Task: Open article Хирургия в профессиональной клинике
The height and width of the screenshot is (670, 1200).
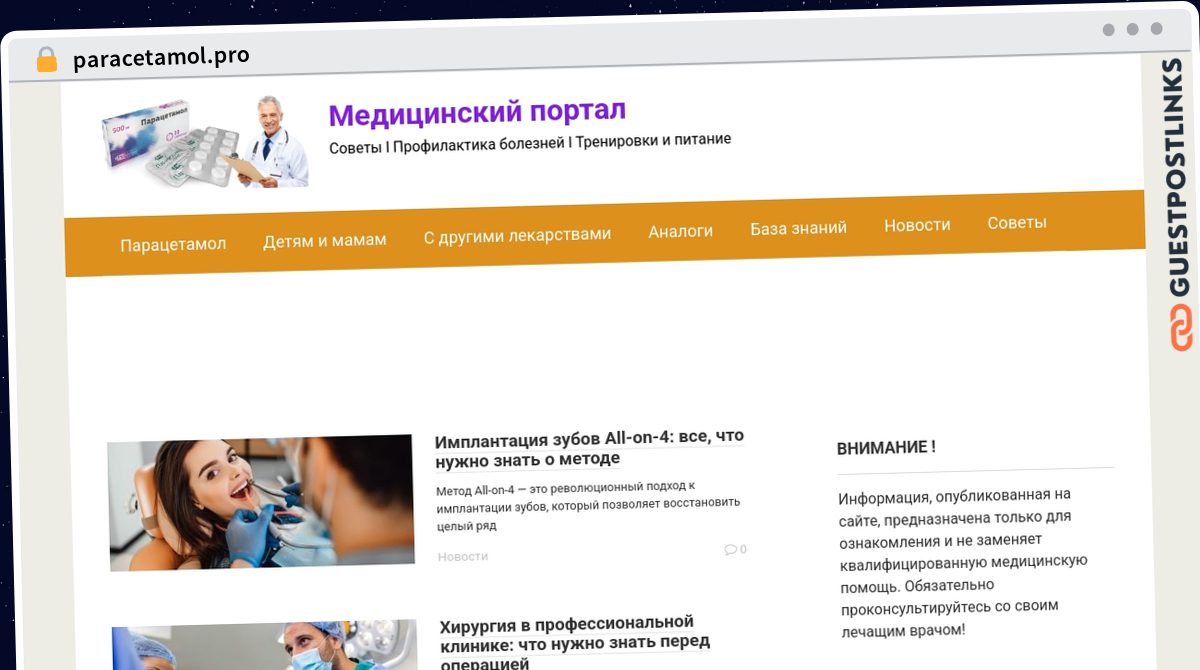Action: pos(575,644)
